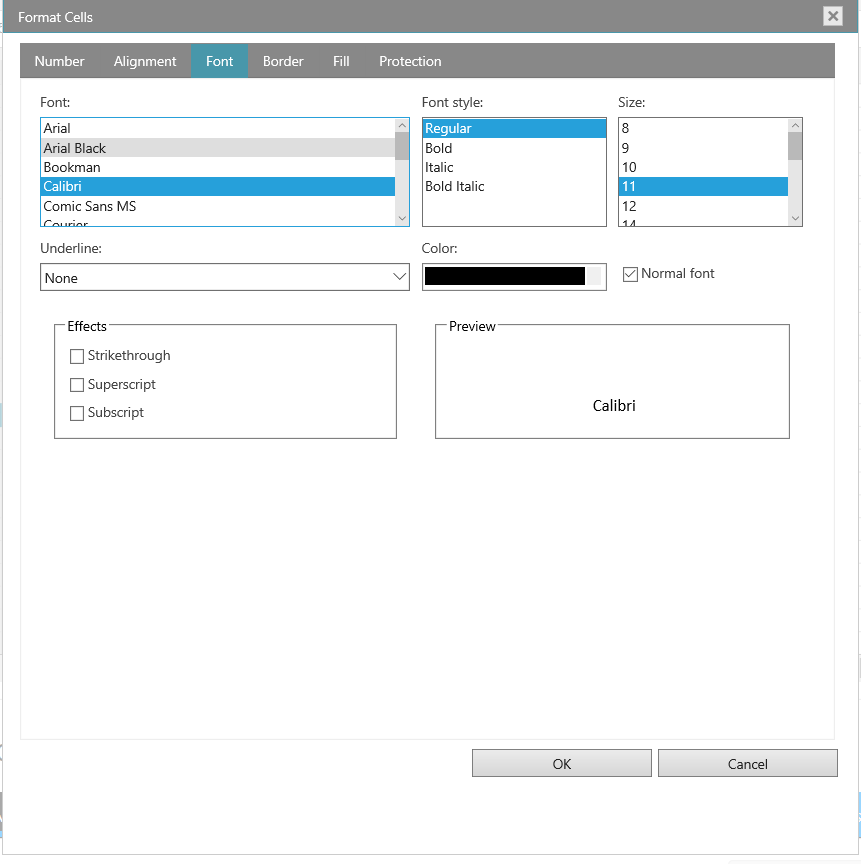Viewport: 861px width, 864px height.
Task: Pick font size 12
Action: pos(629,206)
